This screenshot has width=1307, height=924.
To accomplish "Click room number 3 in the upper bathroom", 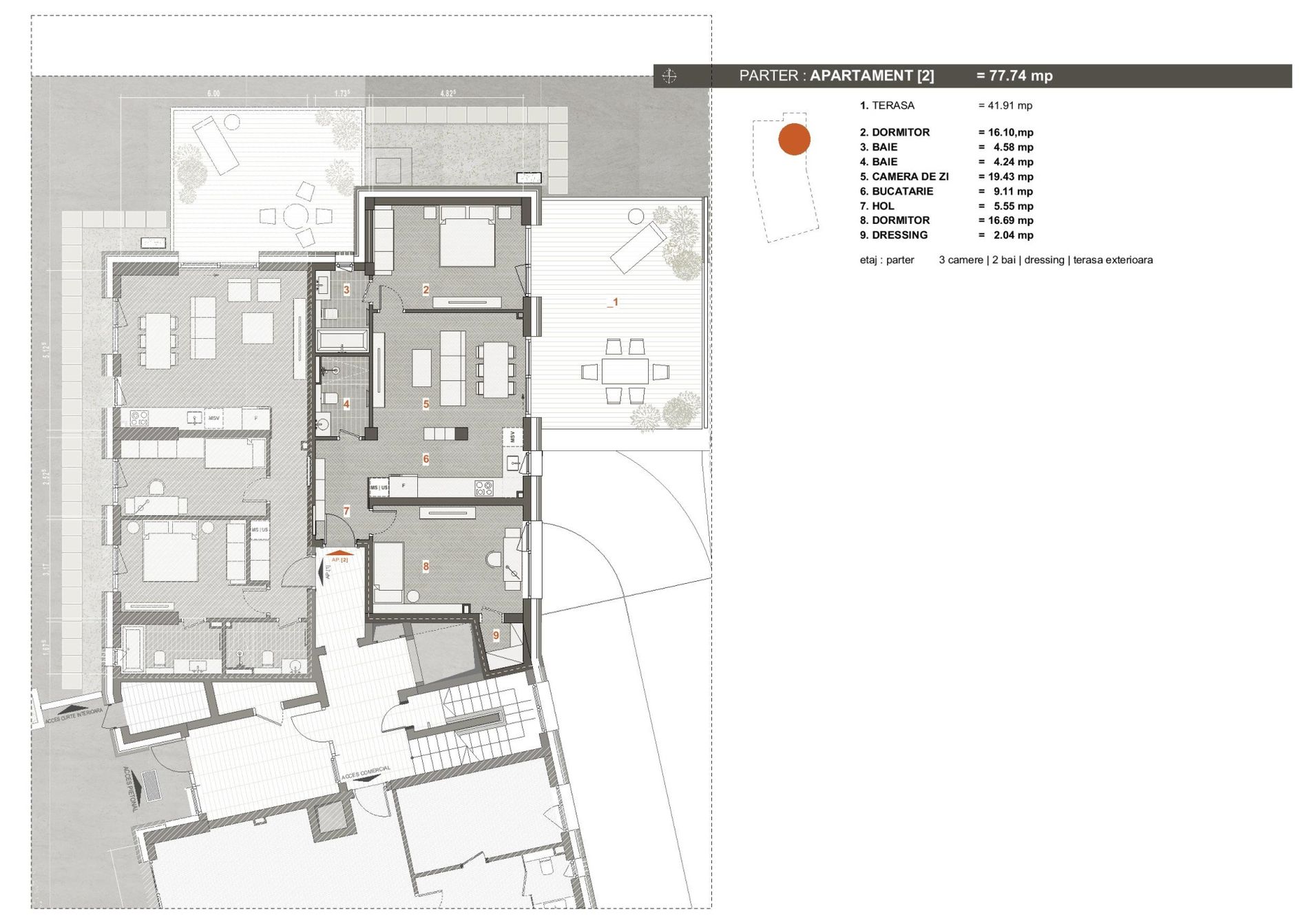I will coord(346,290).
